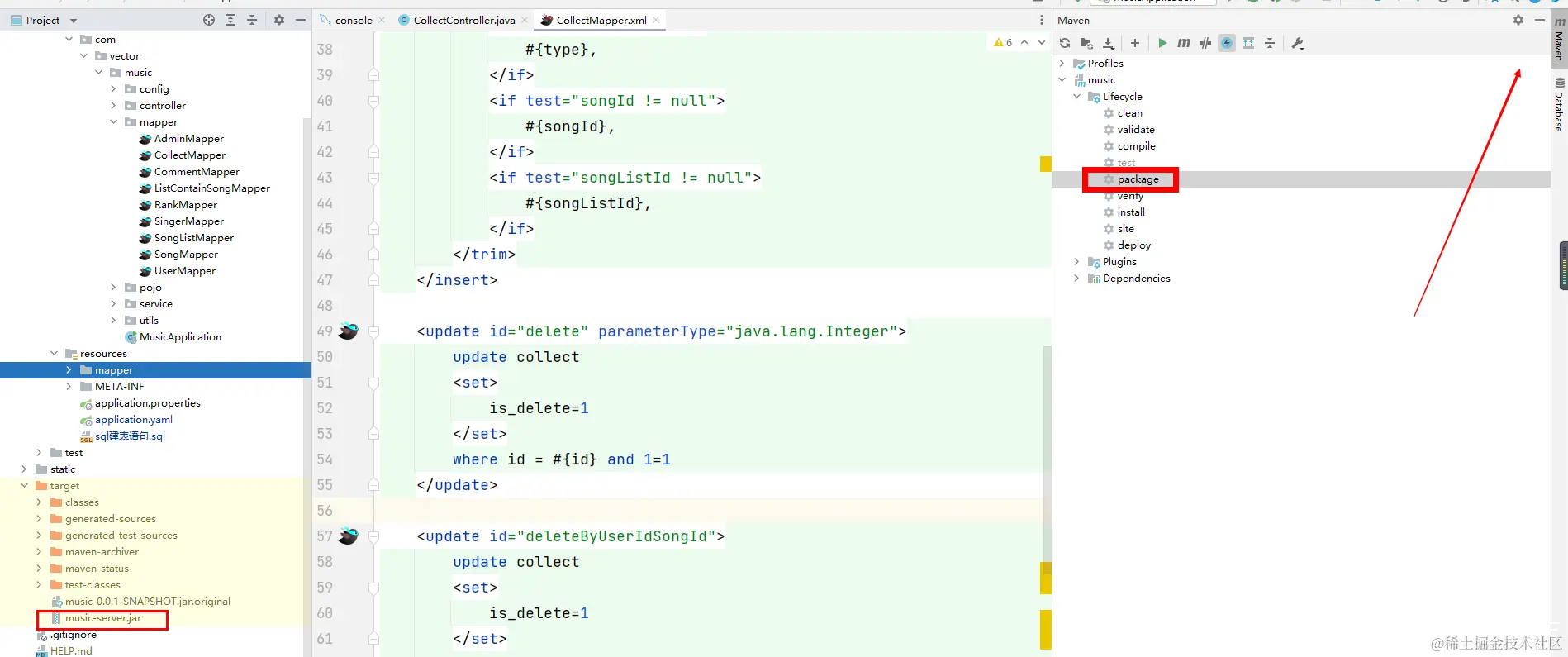Collapse all in Project panel

(252, 20)
